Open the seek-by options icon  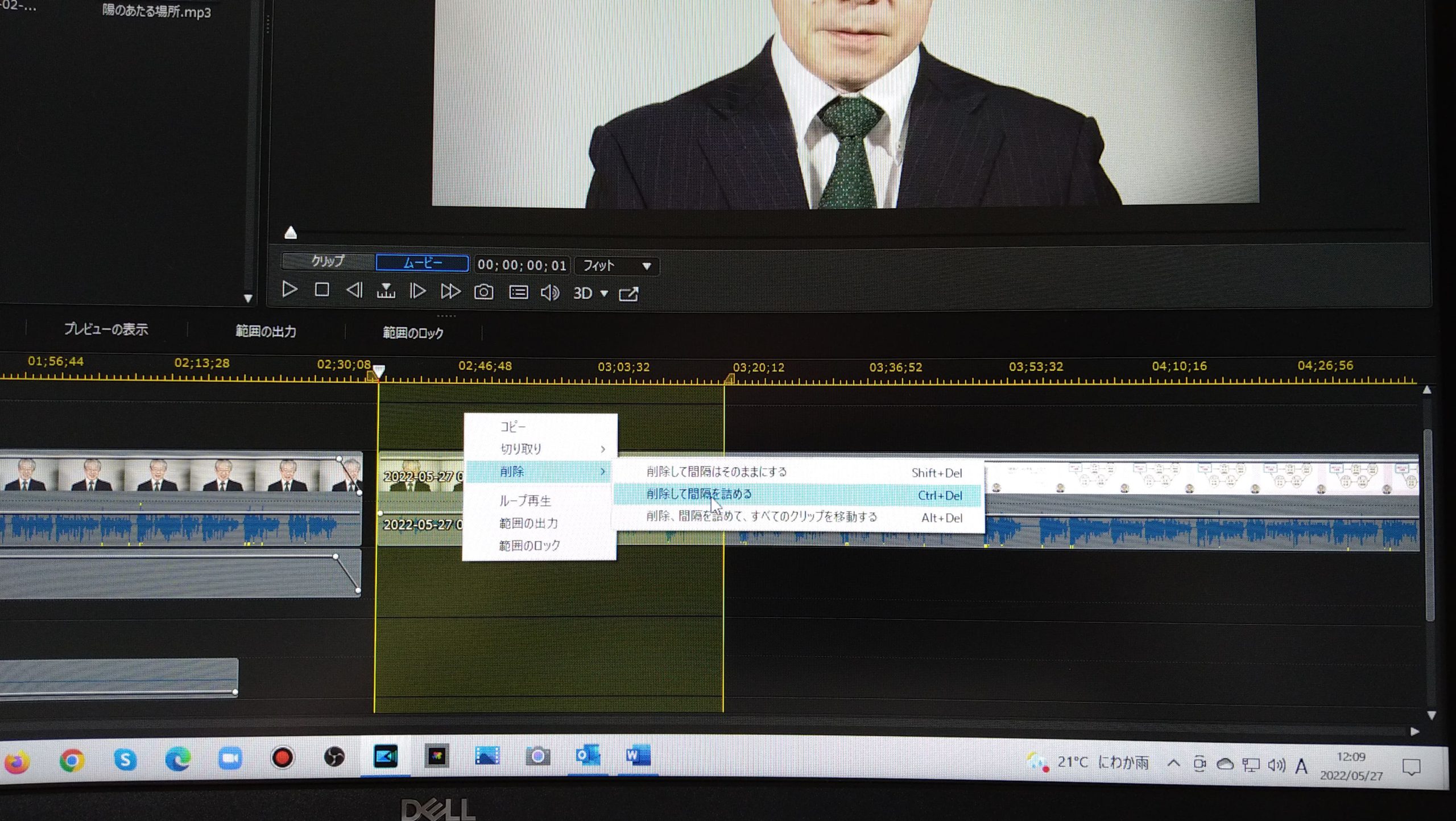point(386,291)
